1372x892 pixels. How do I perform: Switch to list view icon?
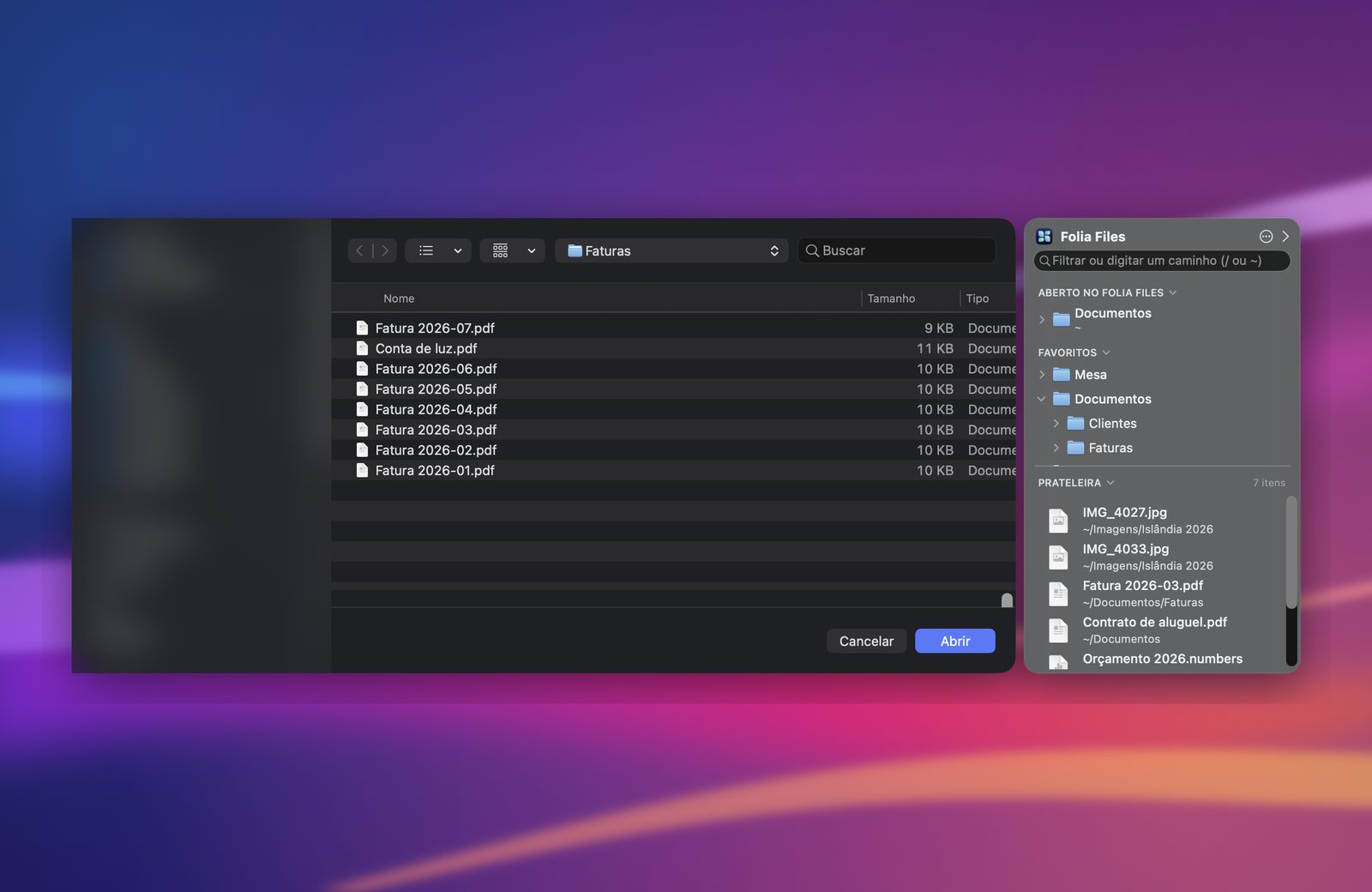coord(426,250)
